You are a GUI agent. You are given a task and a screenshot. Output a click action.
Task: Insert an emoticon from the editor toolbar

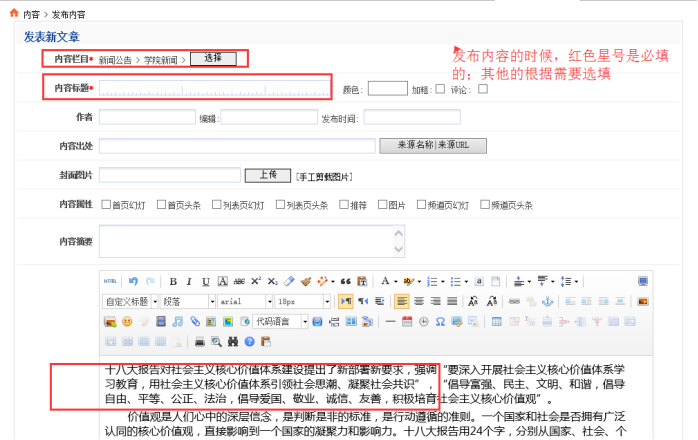tap(127, 321)
